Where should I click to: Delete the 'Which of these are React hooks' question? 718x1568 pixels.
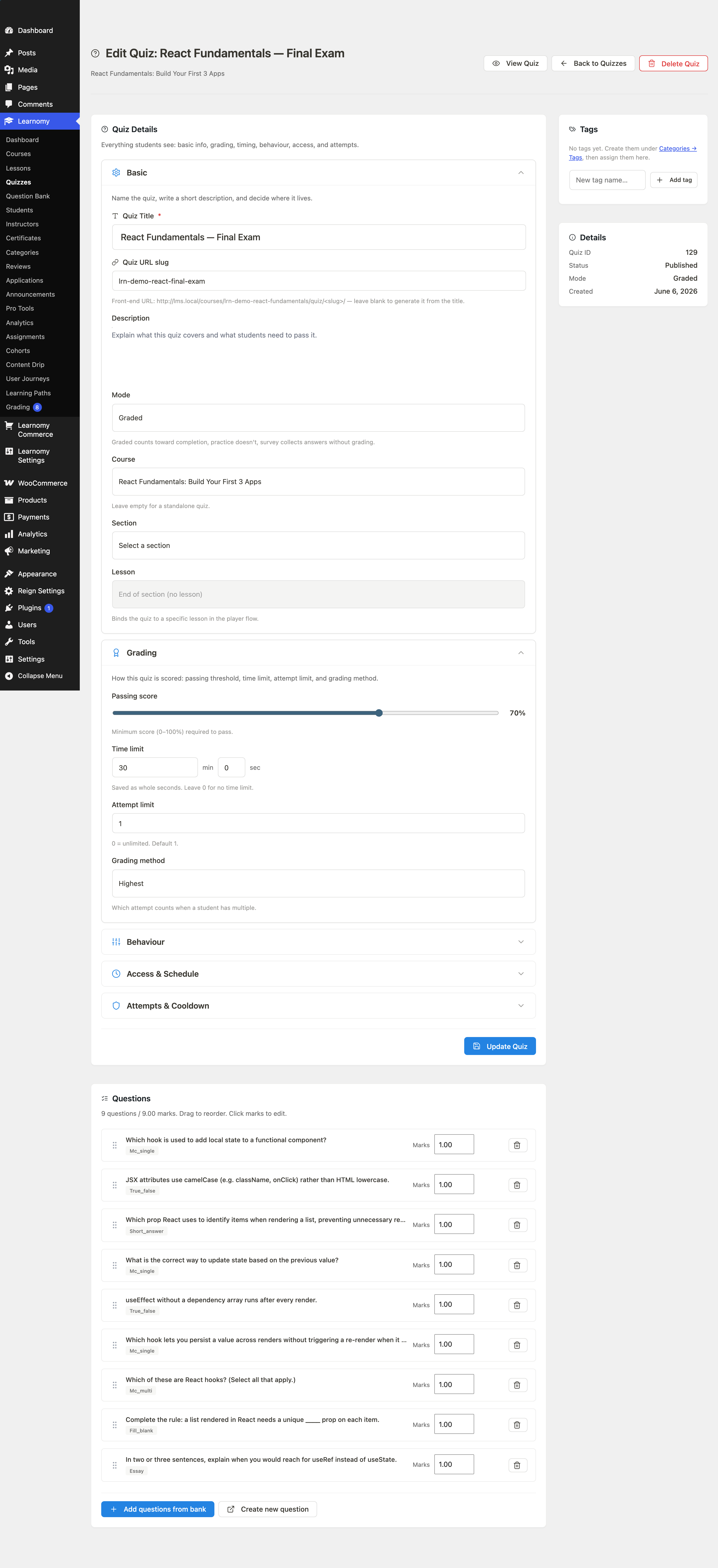click(x=517, y=1385)
